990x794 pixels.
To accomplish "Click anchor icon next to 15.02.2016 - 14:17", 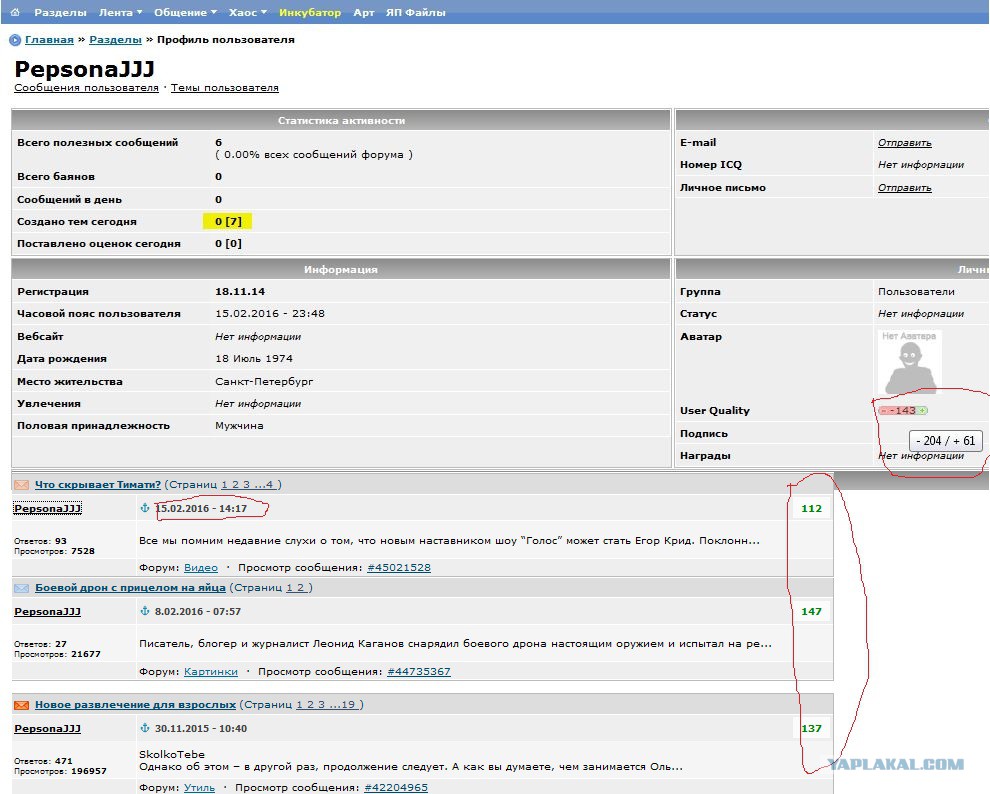I will pyautogui.click(x=145, y=508).
